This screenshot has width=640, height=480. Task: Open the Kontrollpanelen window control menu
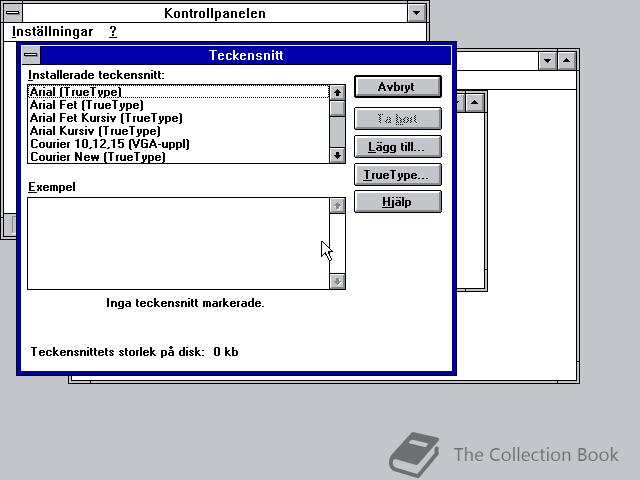tap(13, 13)
